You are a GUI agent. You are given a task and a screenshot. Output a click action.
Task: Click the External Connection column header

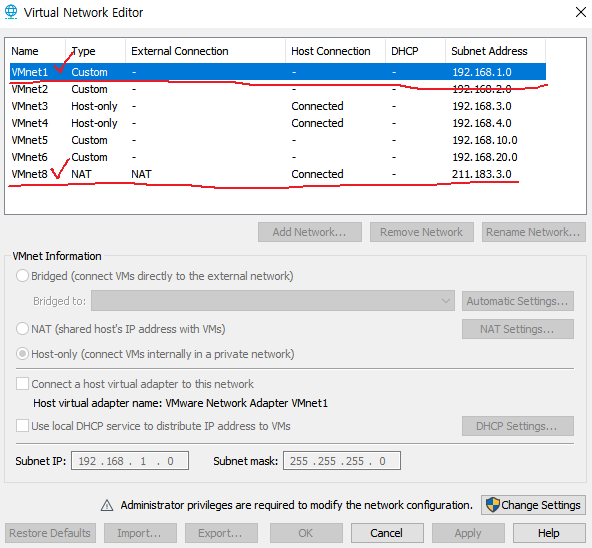tap(205, 51)
